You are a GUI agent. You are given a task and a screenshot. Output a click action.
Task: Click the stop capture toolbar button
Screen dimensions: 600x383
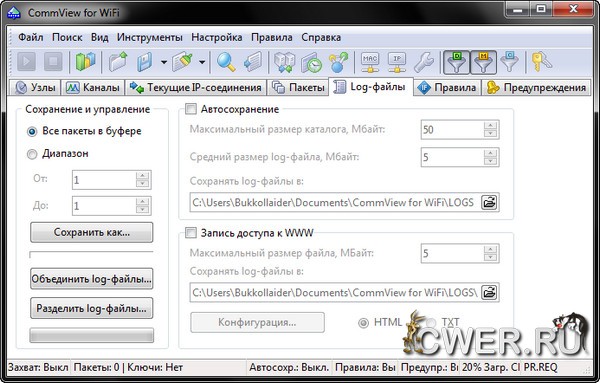click(x=53, y=62)
